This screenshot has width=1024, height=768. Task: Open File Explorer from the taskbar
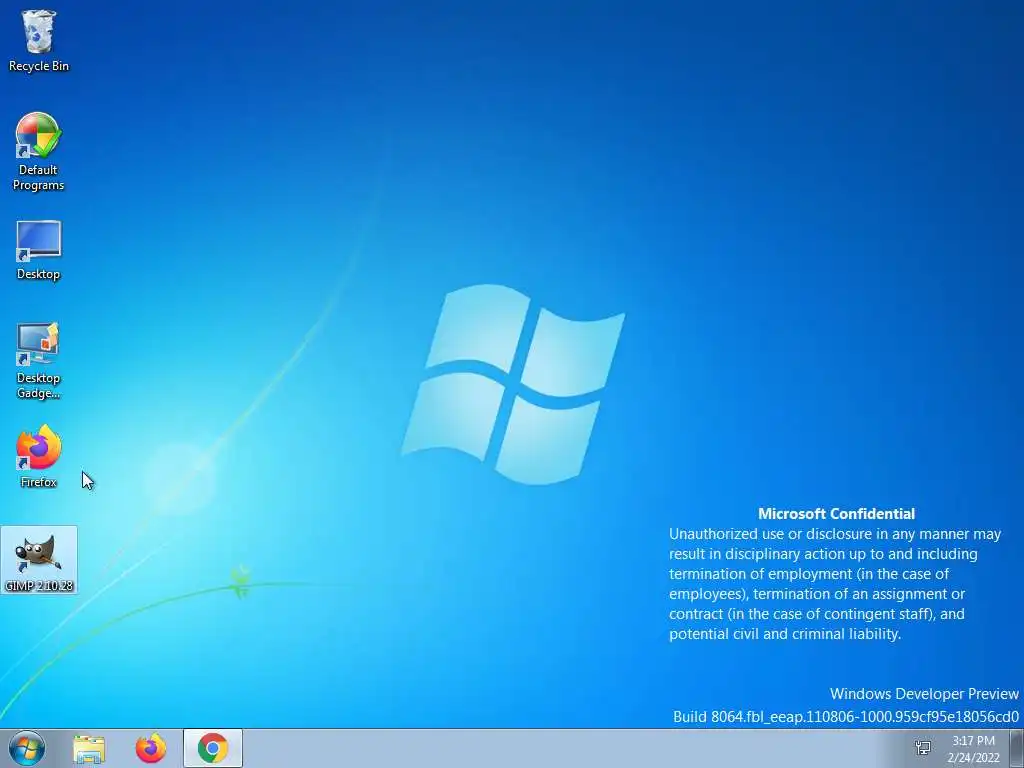click(x=89, y=749)
